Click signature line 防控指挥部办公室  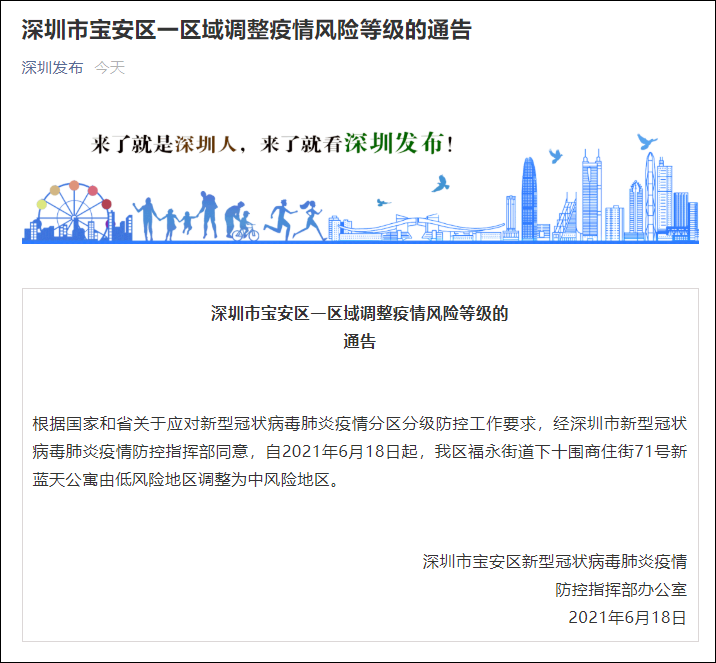pyautogui.click(x=621, y=589)
